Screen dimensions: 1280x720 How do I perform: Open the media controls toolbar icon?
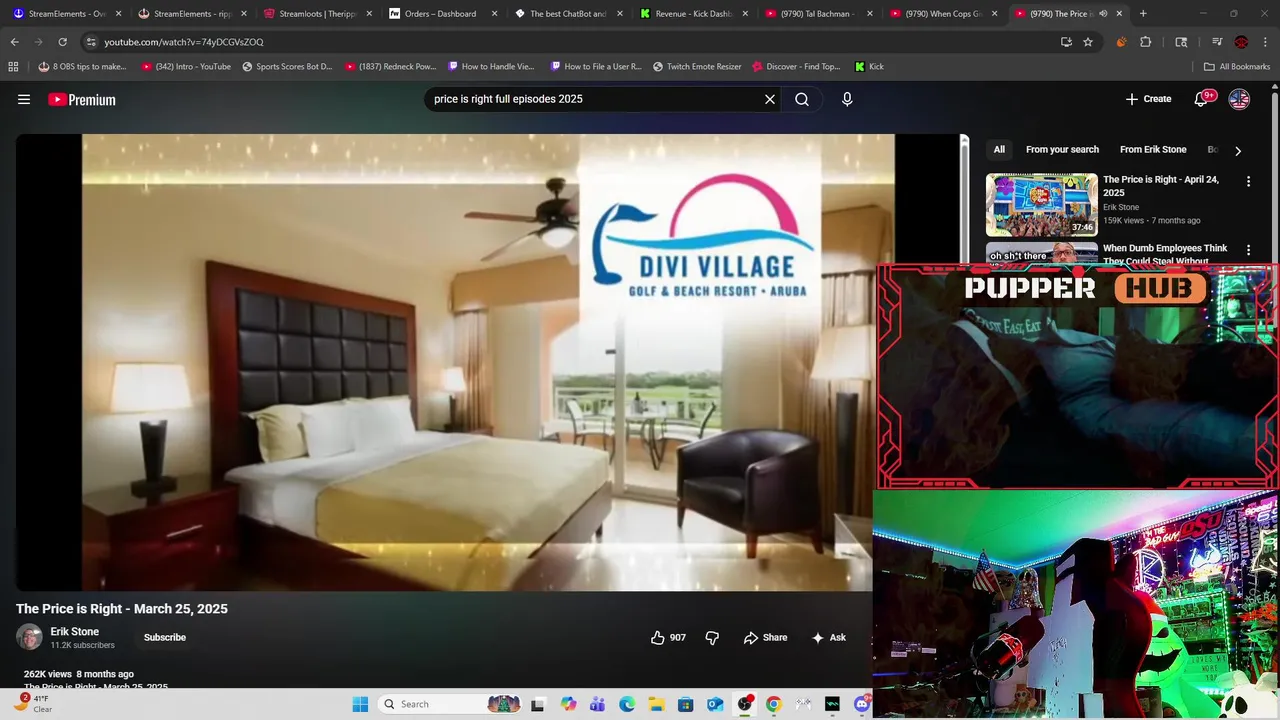point(1217,42)
